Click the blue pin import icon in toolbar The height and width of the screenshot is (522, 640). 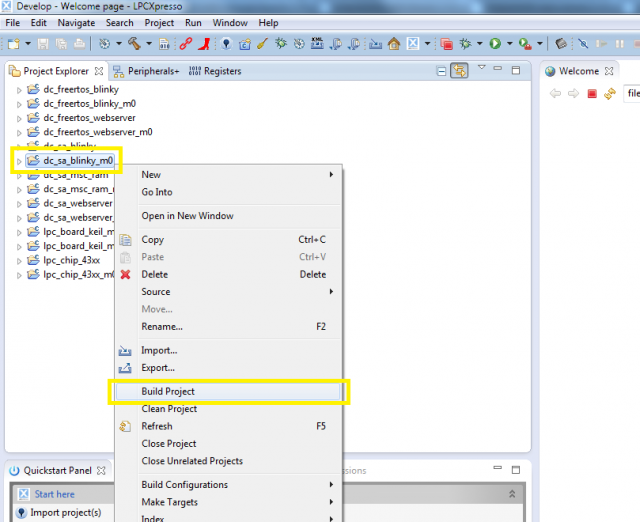point(226,44)
